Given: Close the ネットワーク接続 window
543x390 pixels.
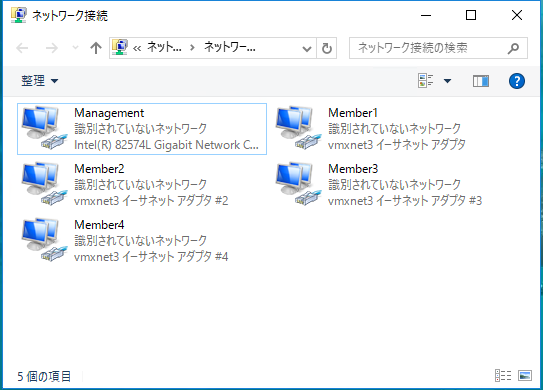Looking at the screenshot, I should coord(517,15).
